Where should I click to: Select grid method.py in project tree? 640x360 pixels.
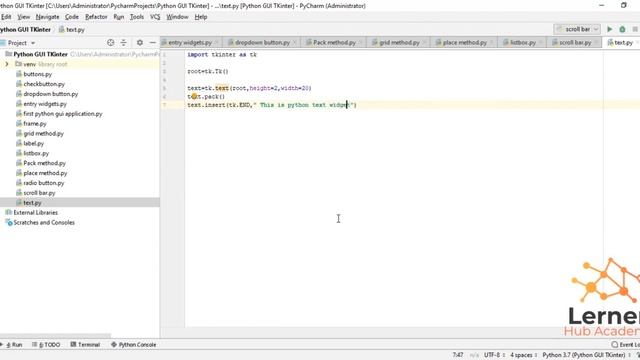point(43,133)
